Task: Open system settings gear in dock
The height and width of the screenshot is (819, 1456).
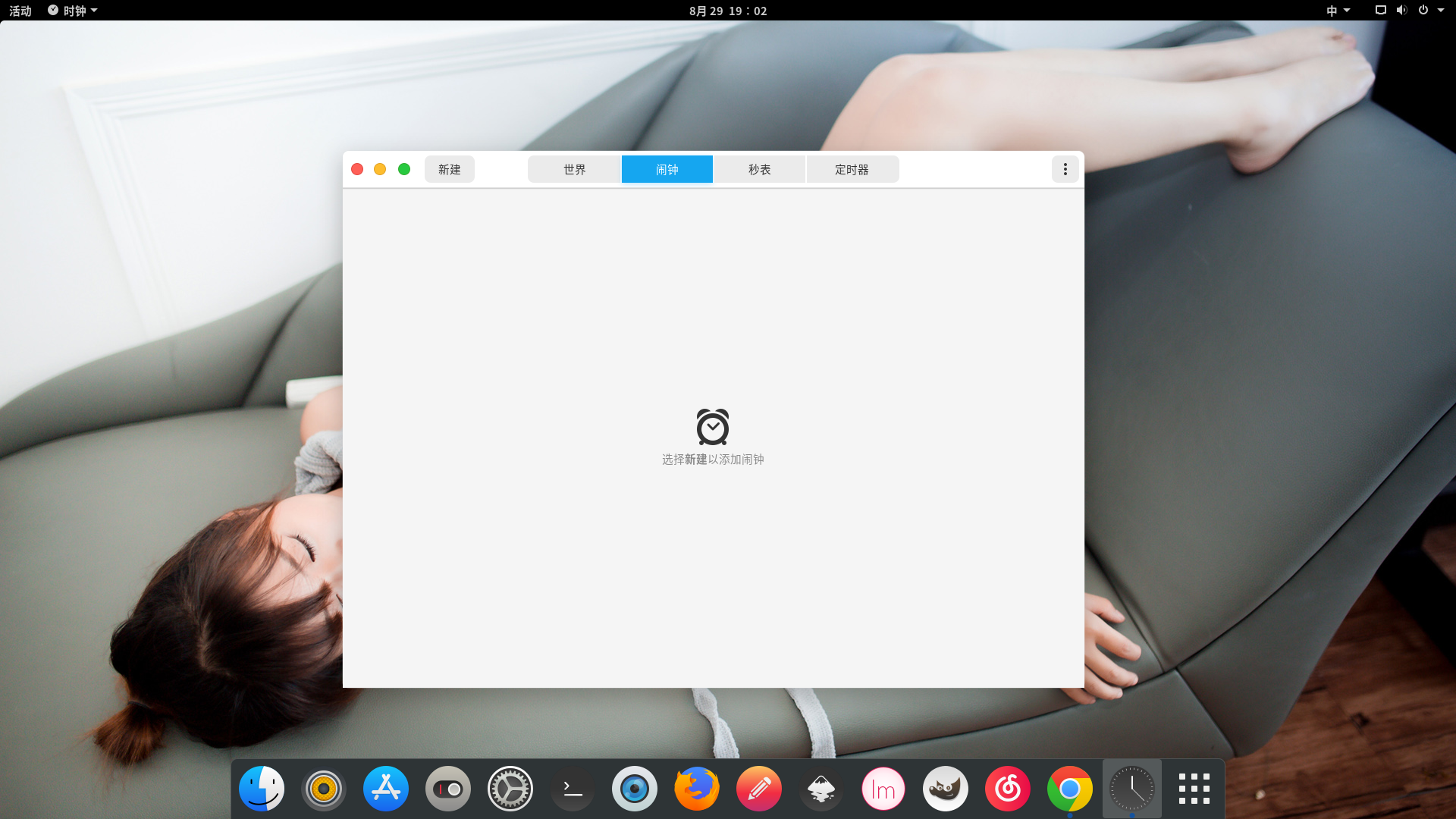Action: tap(510, 789)
